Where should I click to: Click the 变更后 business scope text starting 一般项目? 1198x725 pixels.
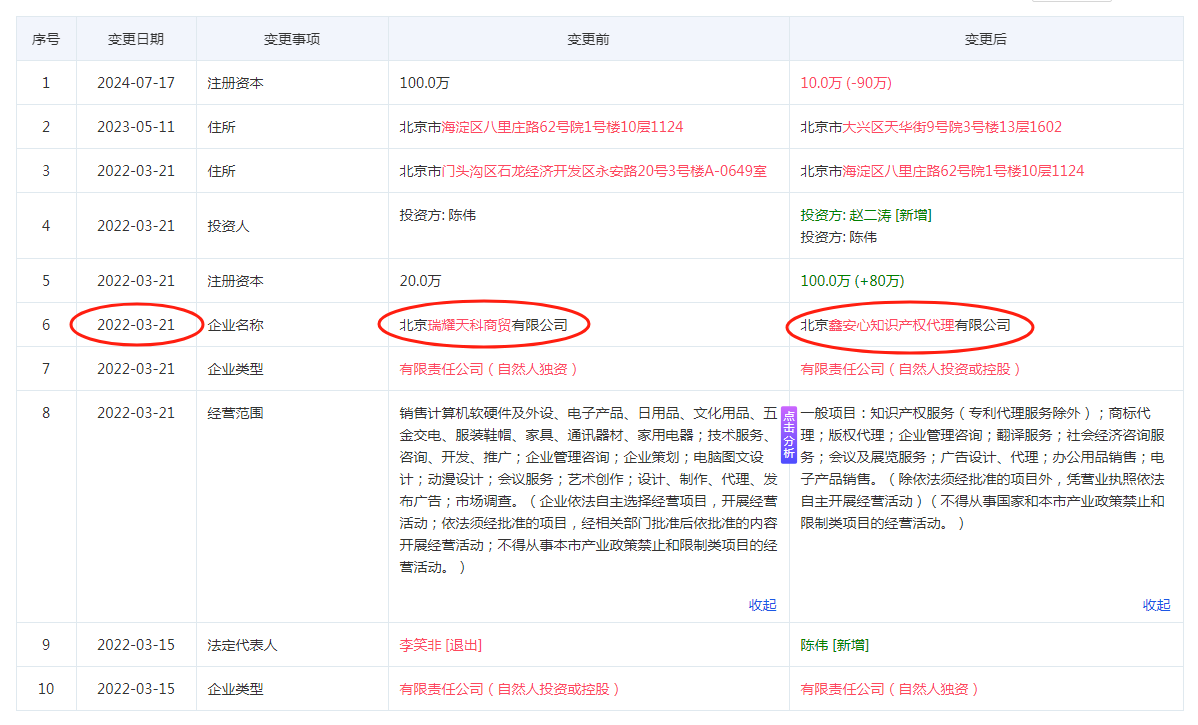point(983,468)
